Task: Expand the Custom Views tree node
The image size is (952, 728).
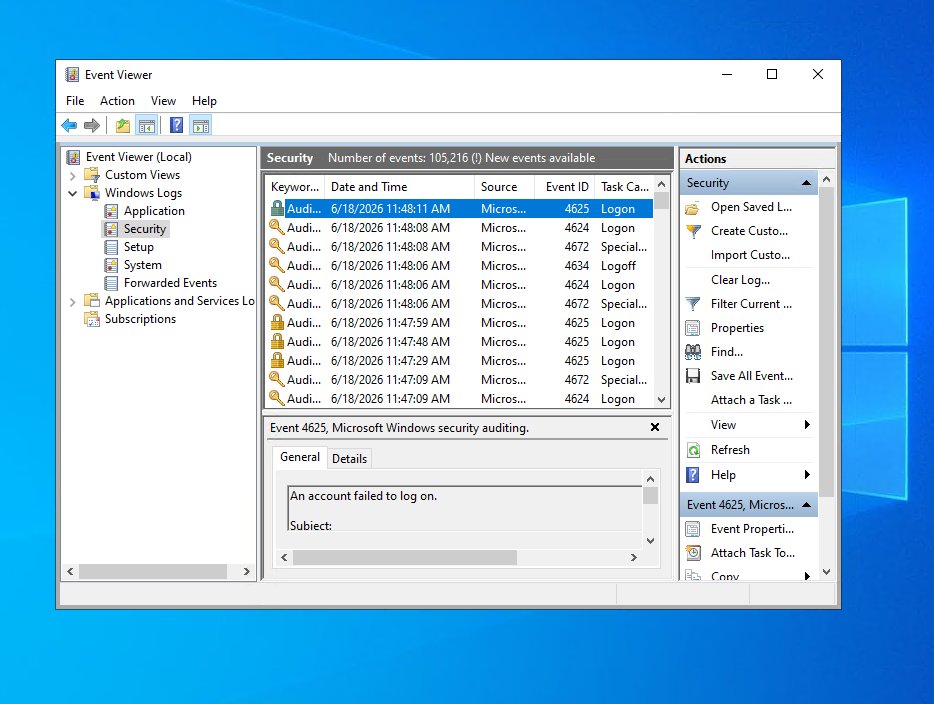Action: (x=73, y=175)
